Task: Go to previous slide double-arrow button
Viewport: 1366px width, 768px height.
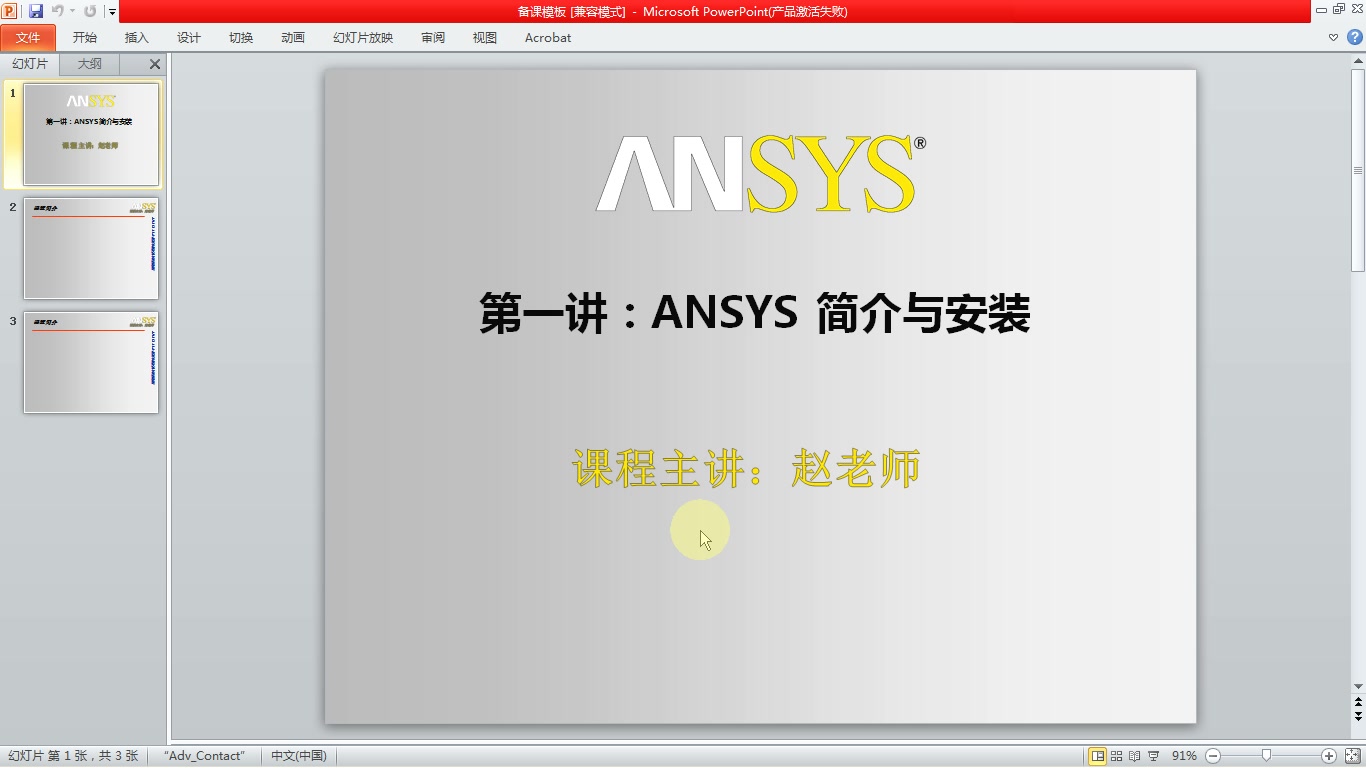Action: 1358,703
